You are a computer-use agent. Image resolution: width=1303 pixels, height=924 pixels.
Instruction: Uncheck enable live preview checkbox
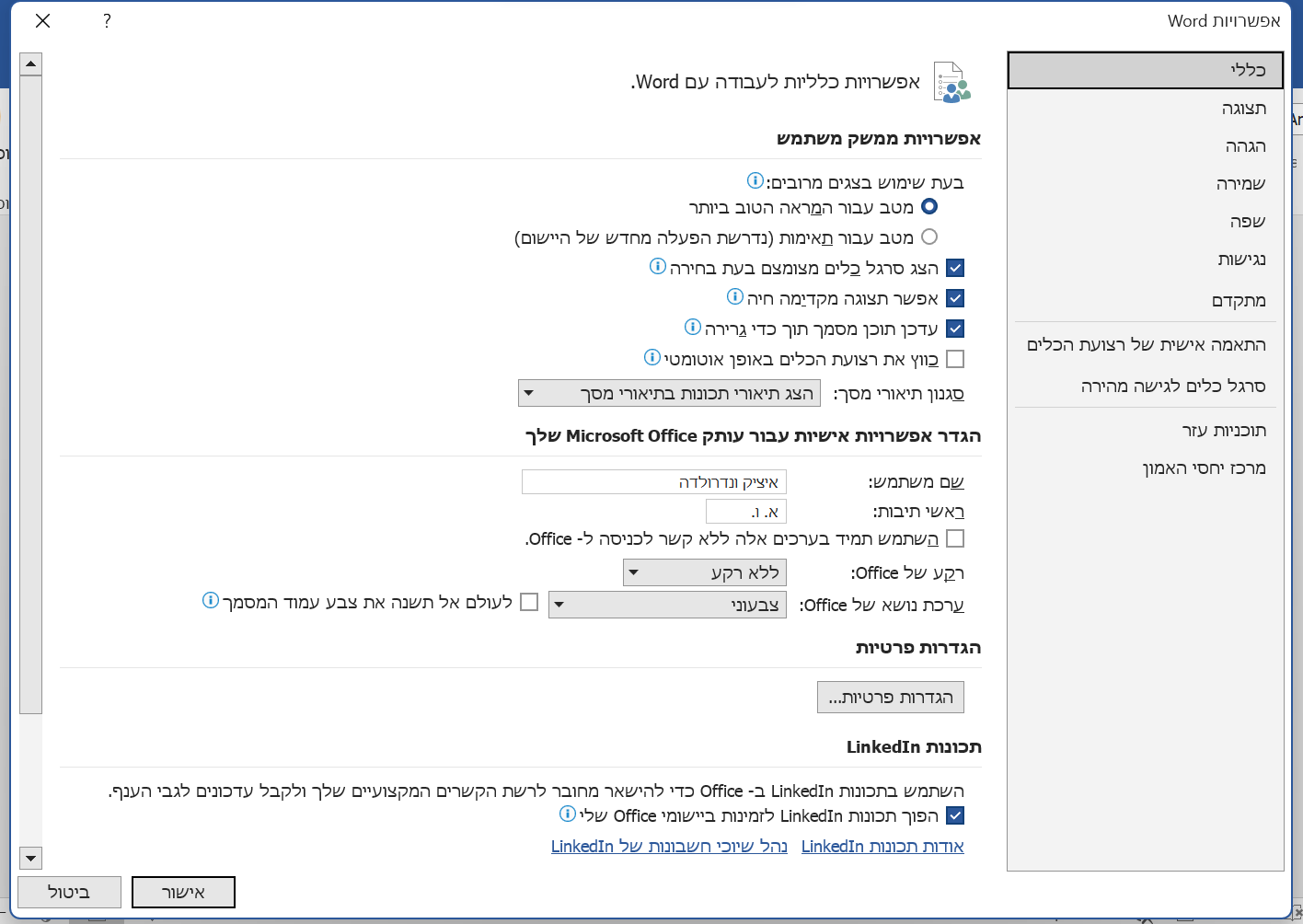point(955,298)
